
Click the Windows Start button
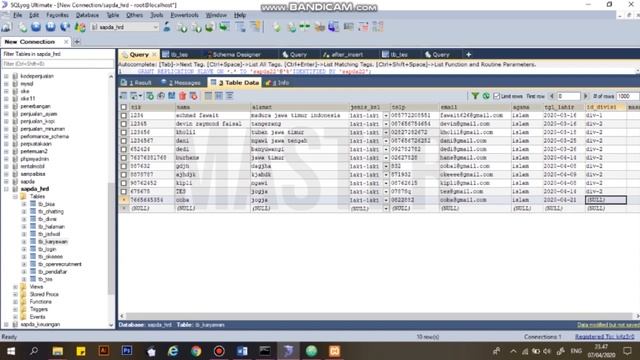(11, 351)
